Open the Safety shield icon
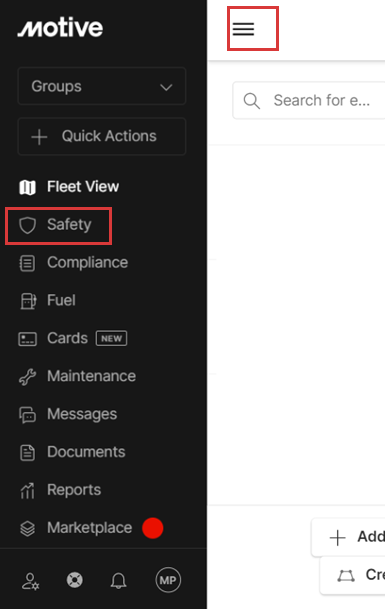Image resolution: width=385 pixels, height=609 pixels. pos(28,225)
